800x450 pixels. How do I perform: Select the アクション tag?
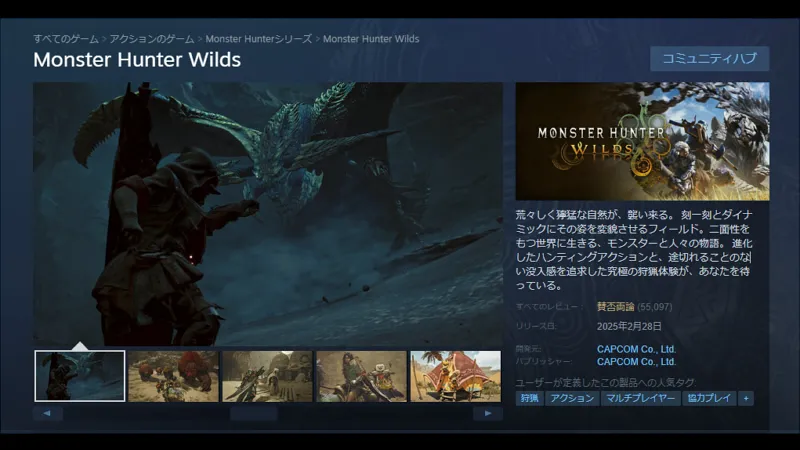click(x=572, y=398)
